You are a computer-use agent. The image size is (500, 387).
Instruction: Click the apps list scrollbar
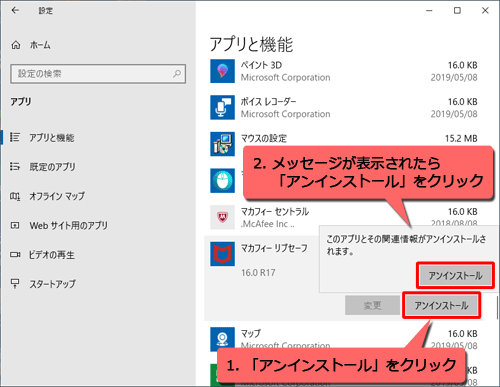(x=497, y=307)
